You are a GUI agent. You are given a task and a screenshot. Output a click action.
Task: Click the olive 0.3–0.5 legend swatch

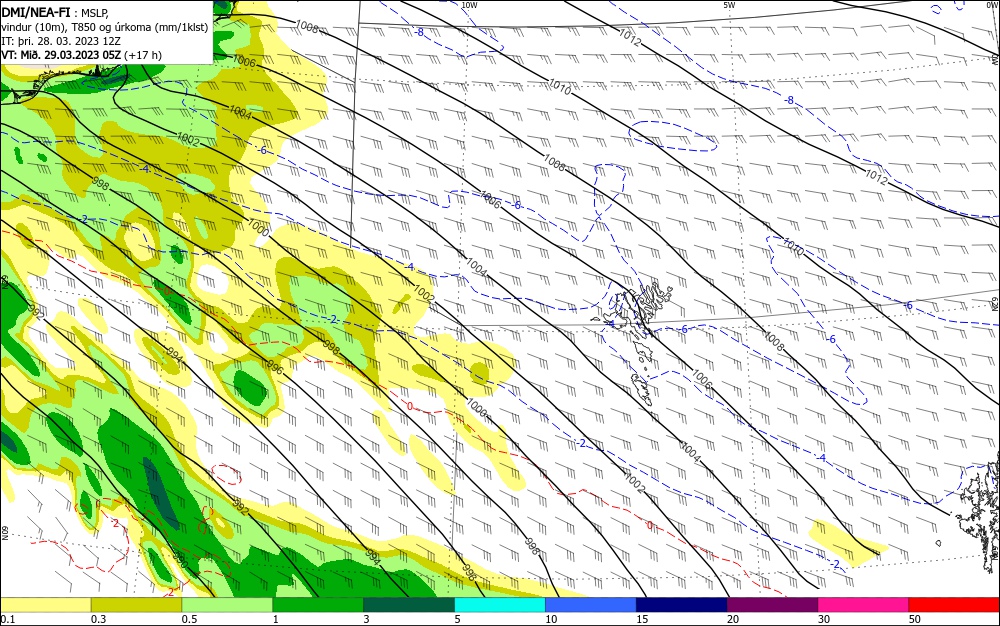pyautogui.click(x=136, y=605)
